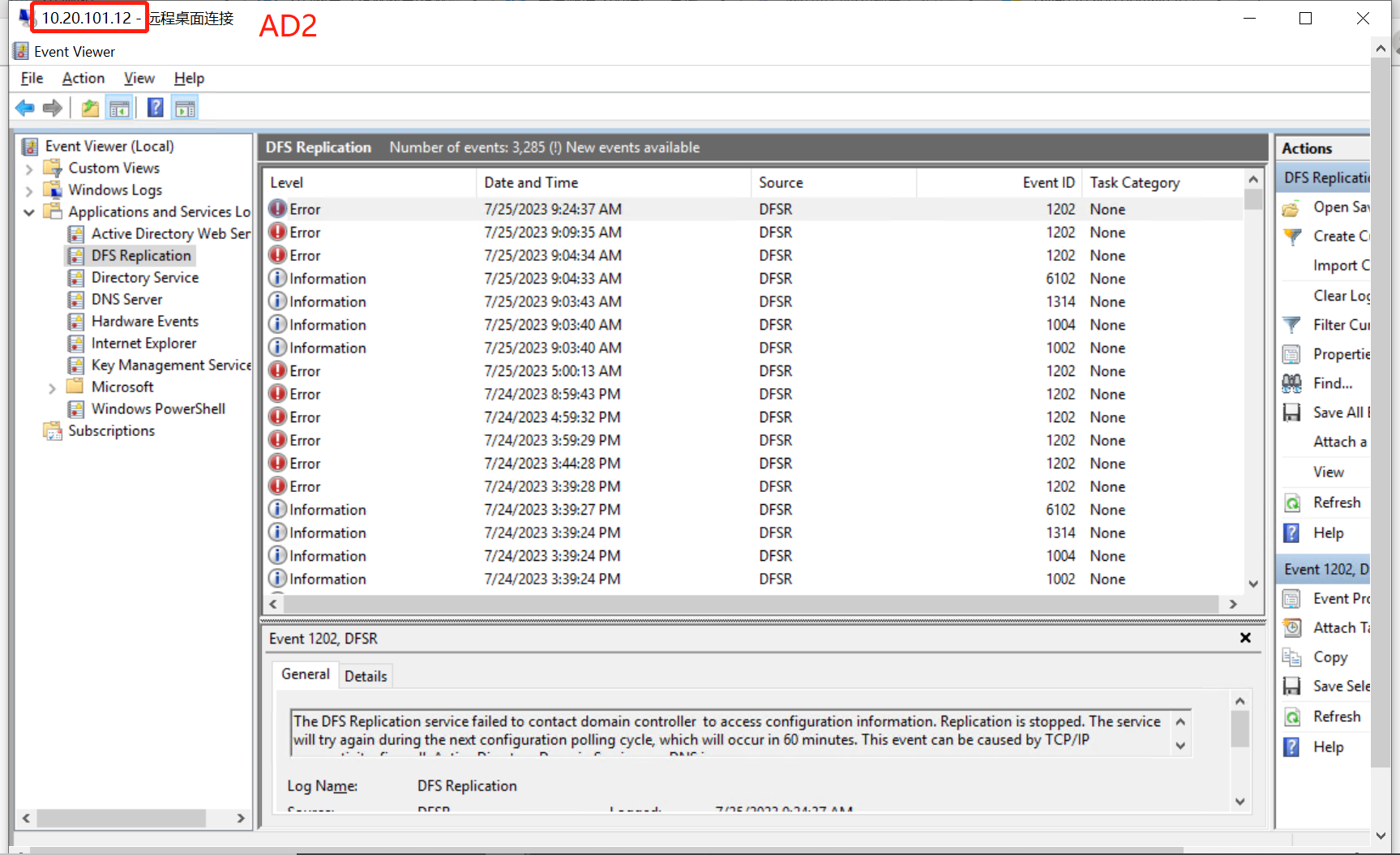Select Internet Explorer log in the tree

coord(143,344)
